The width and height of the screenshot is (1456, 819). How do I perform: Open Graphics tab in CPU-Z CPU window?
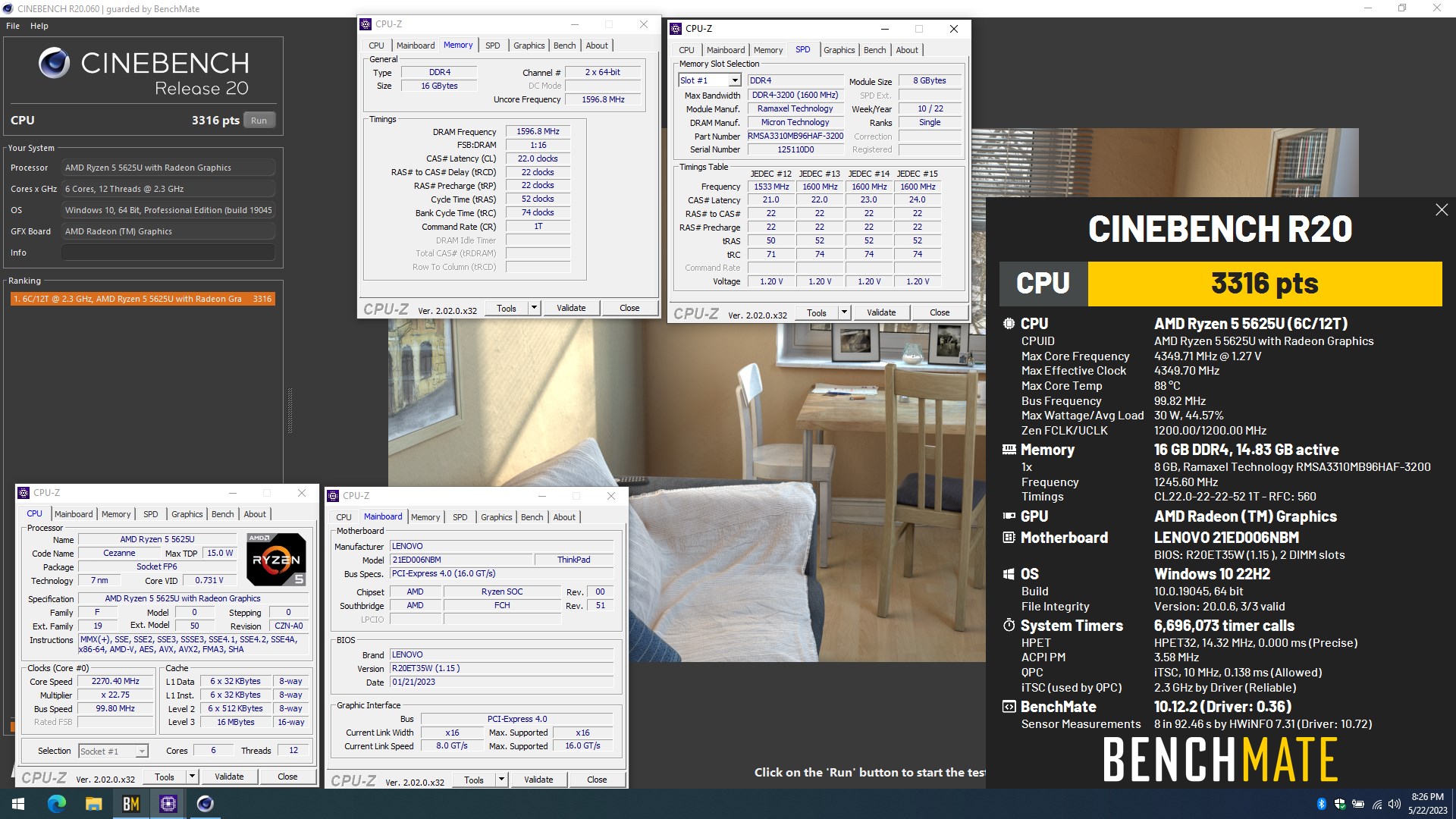tap(187, 514)
